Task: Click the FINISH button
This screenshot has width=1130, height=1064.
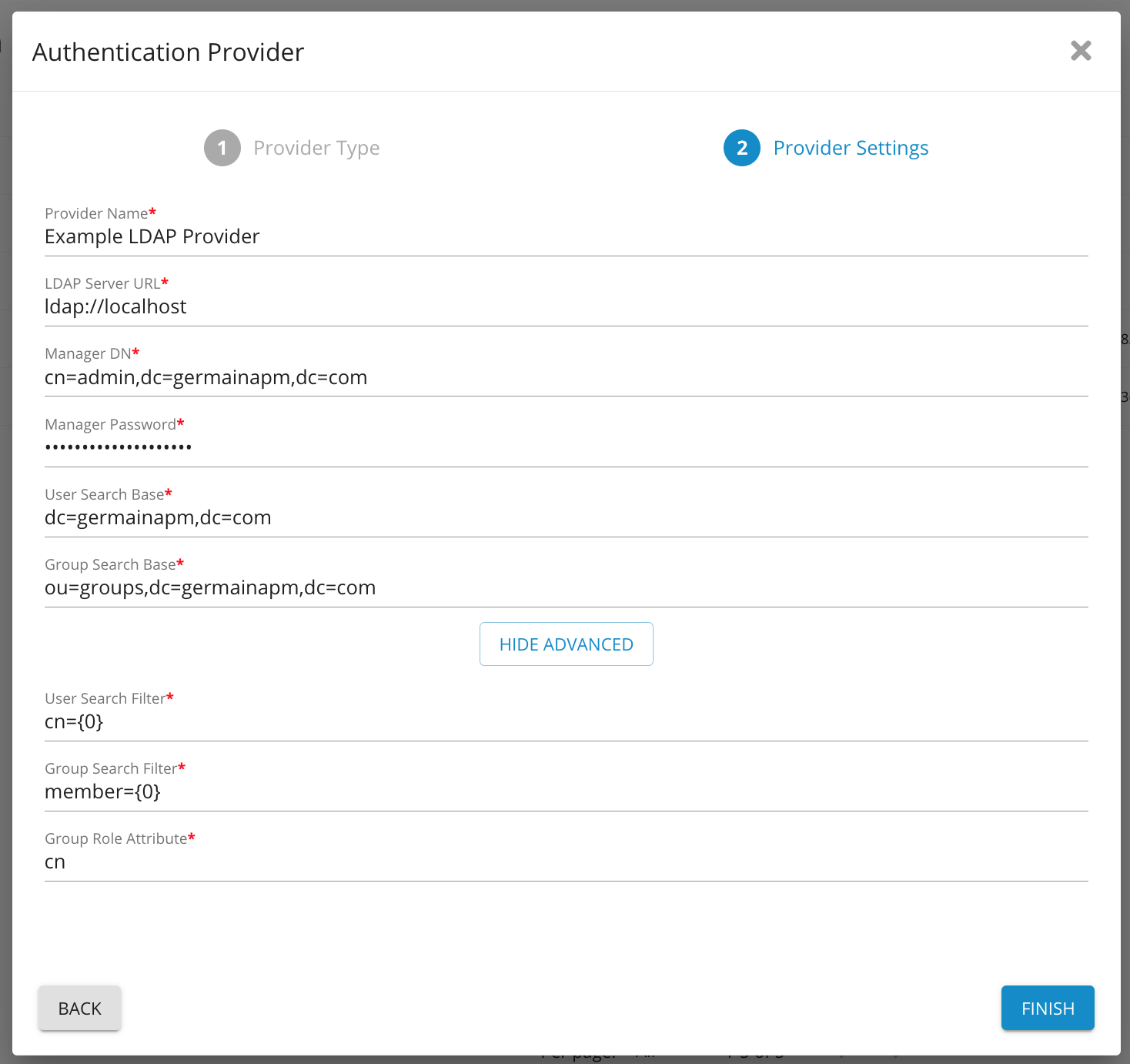Action: pos(1047,1008)
